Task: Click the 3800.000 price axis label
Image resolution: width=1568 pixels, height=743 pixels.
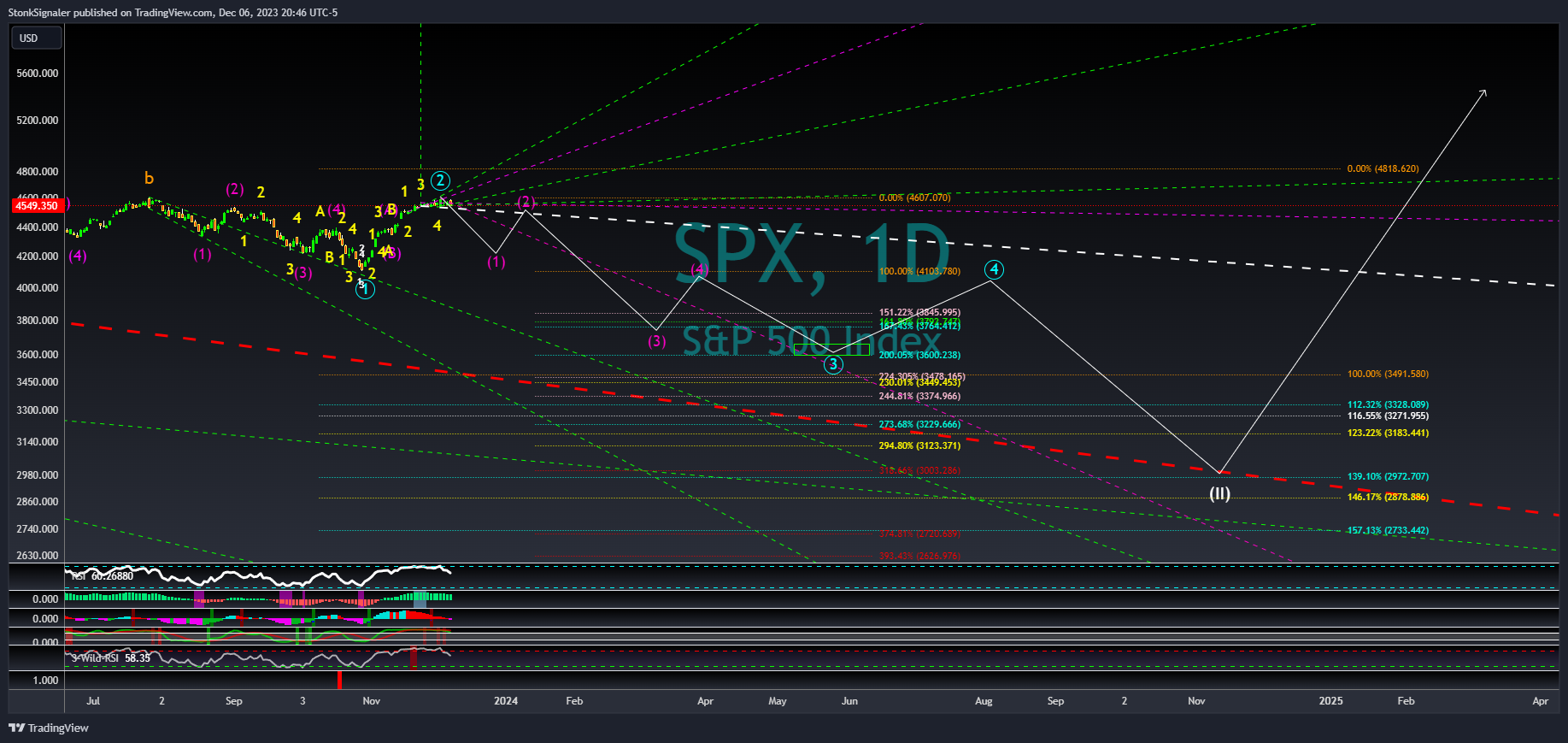Action: 37,321
